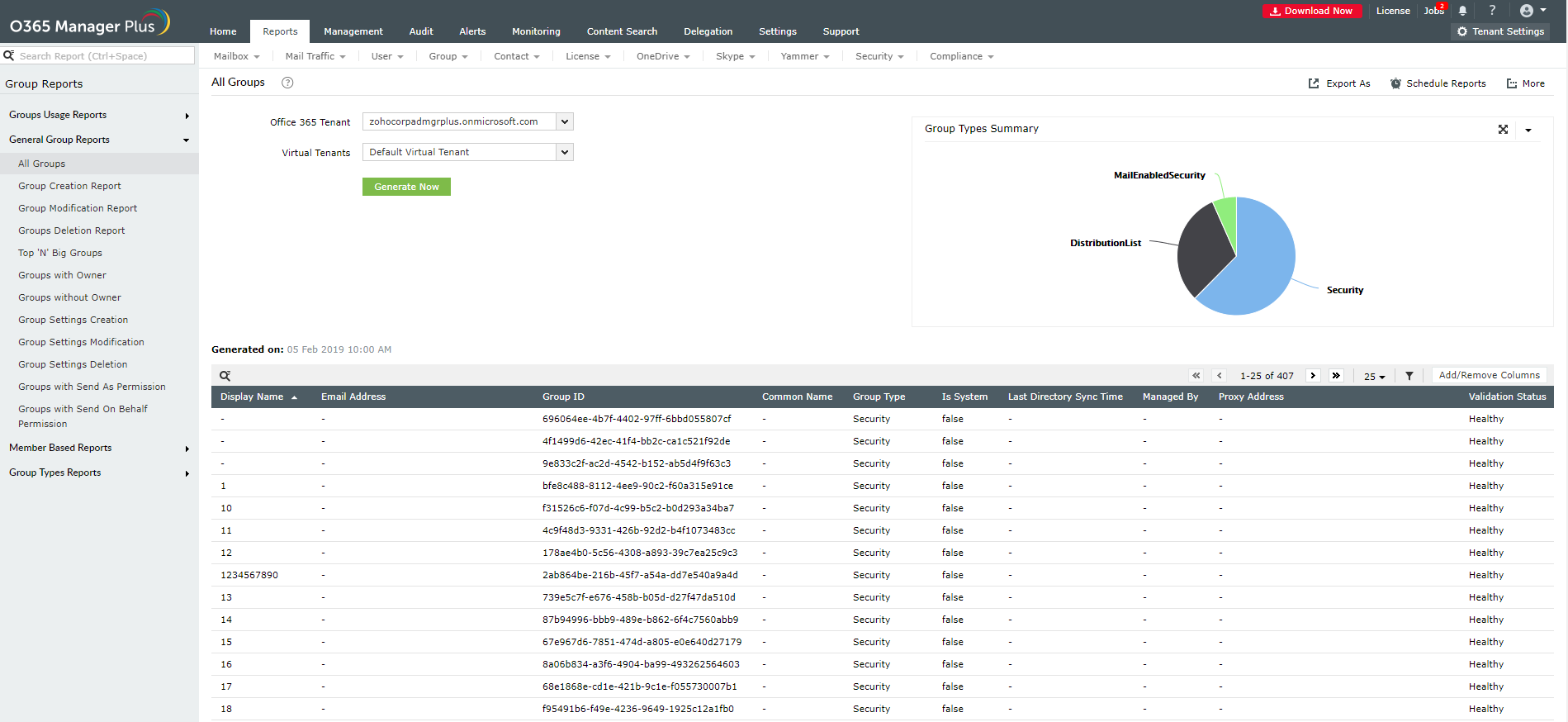Open the OneDrive reports dropdown
1568x722 pixels.
coord(663,56)
